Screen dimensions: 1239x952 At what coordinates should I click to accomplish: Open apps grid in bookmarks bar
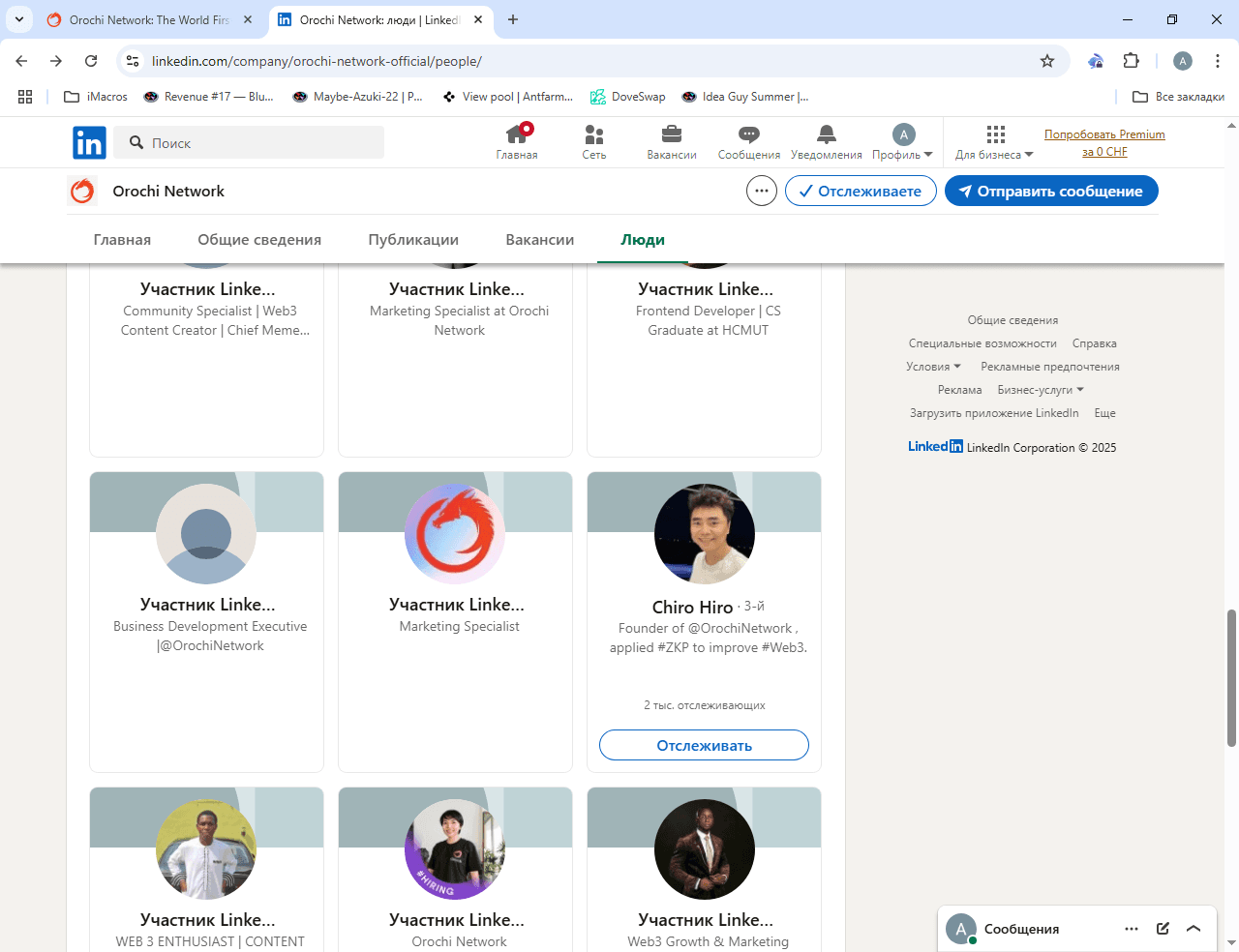coord(25,97)
